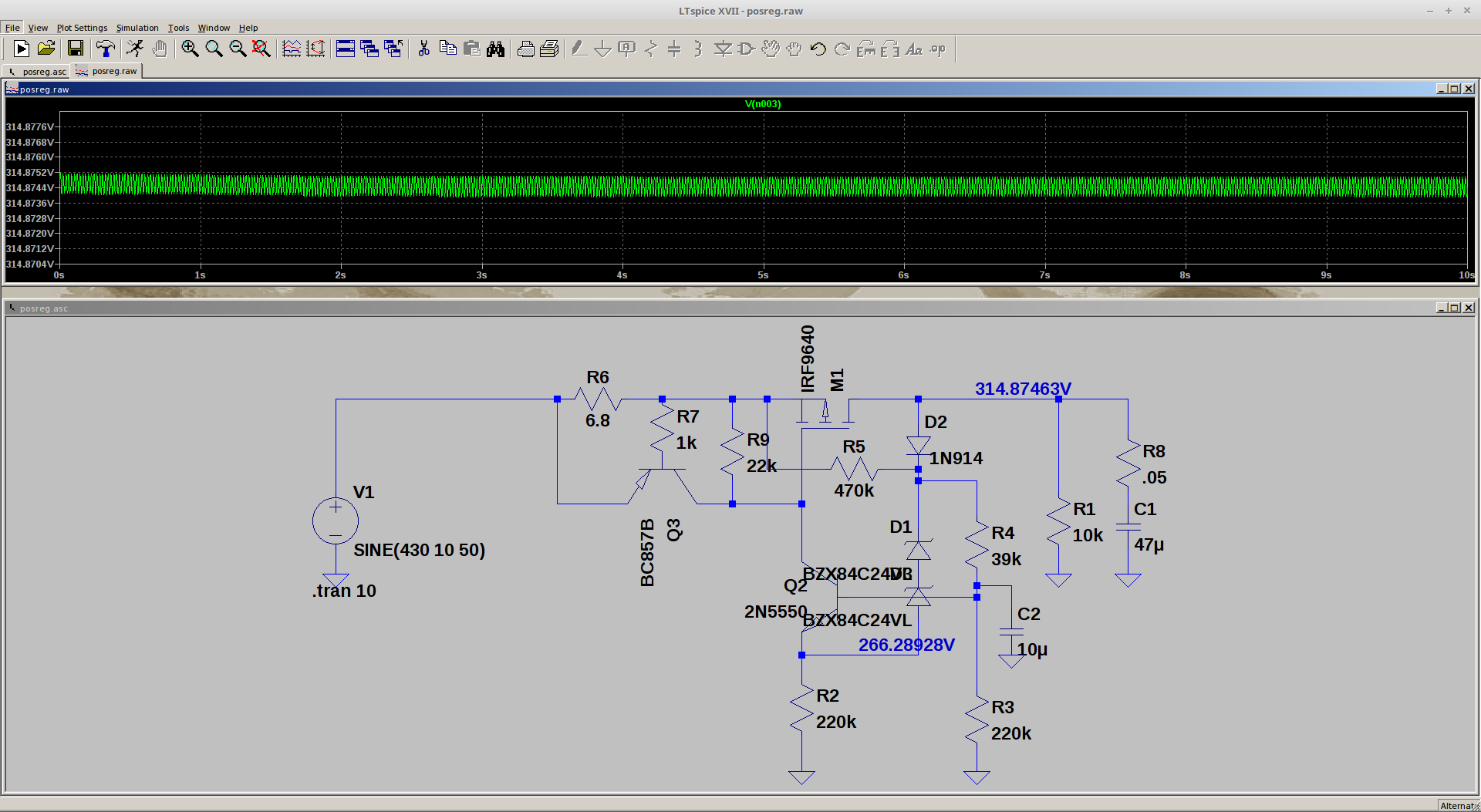Click the Place Inductor icon

click(x=698, y=49)
